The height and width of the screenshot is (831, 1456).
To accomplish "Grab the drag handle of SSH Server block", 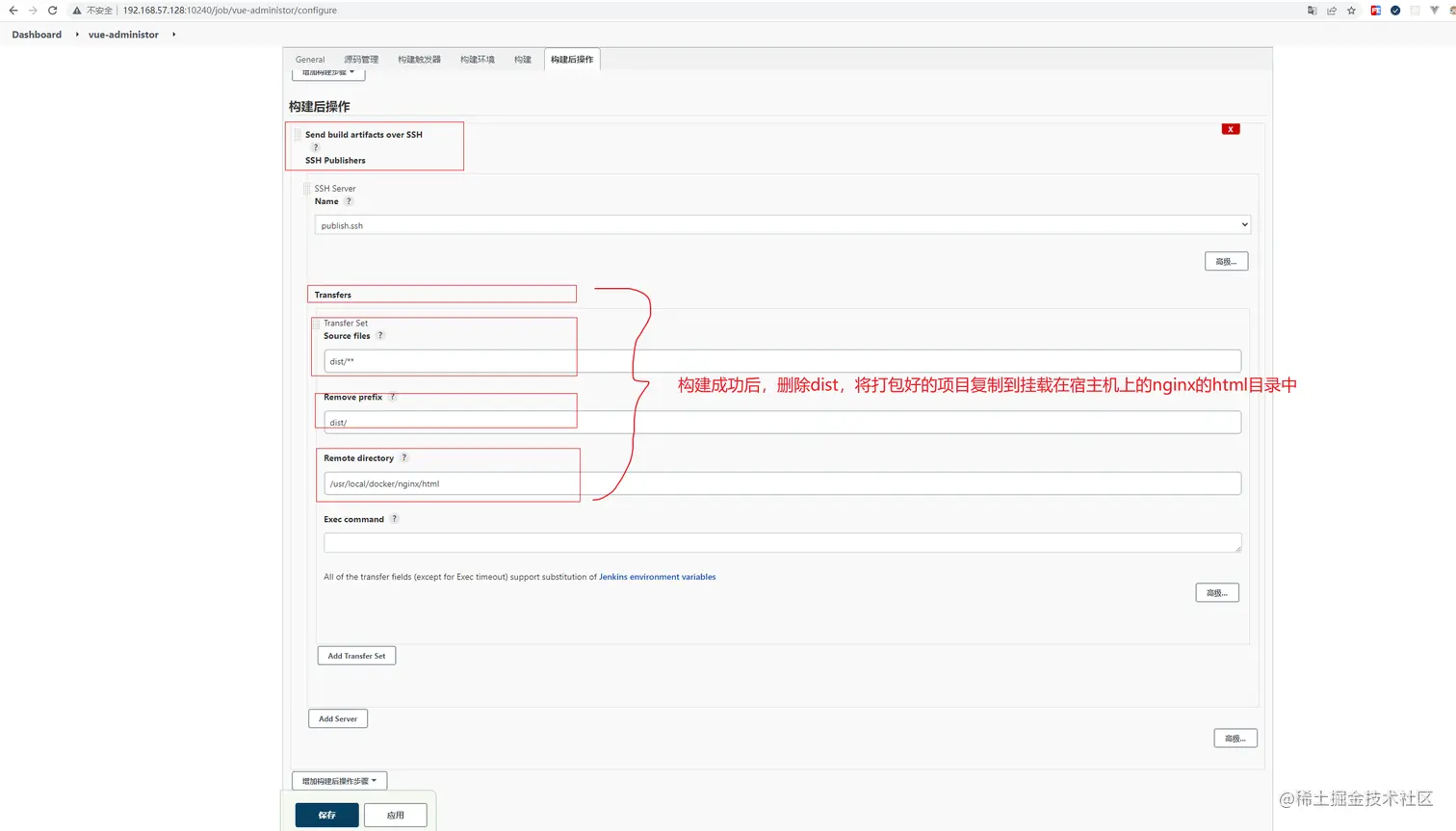I will (x=307, y=189).
